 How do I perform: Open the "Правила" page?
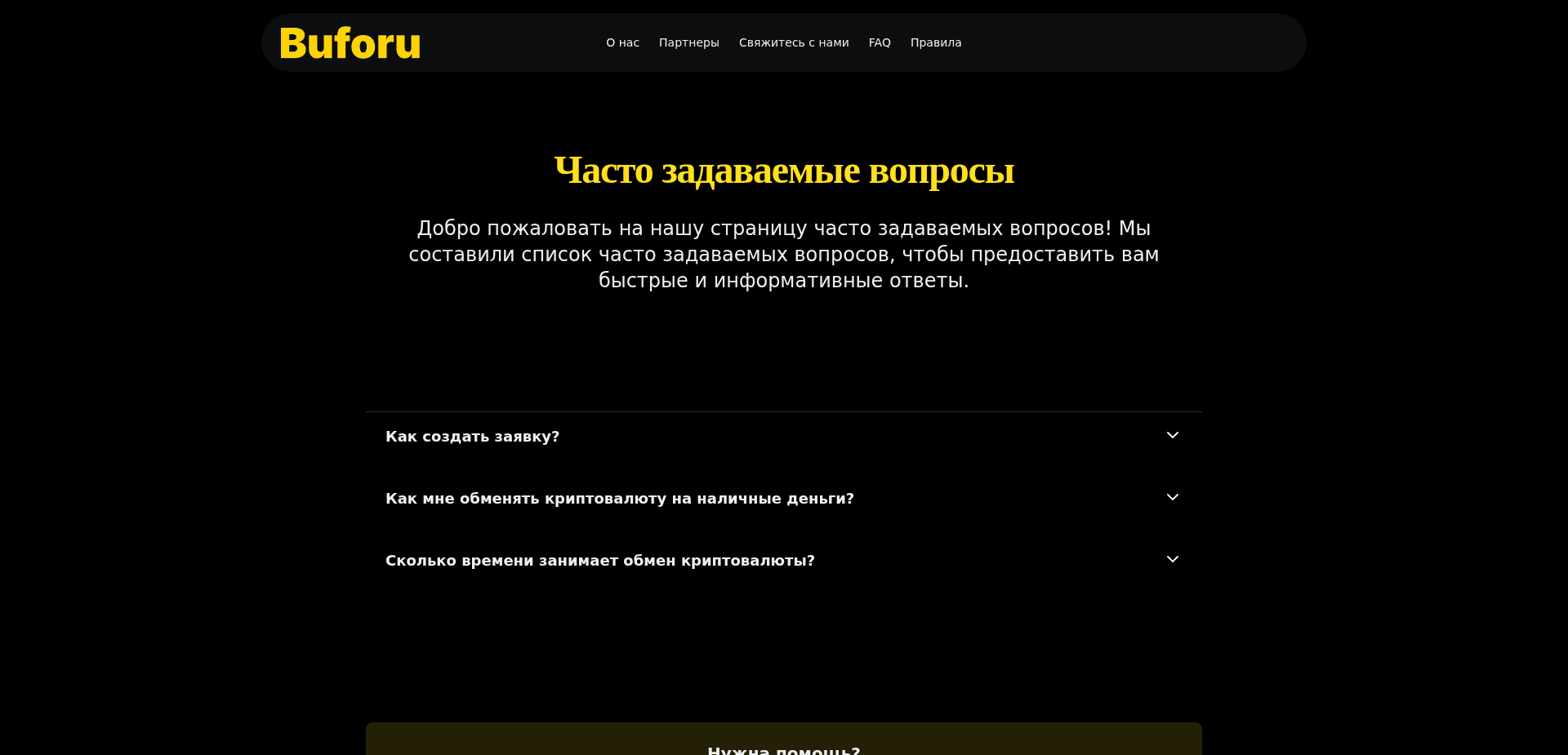point(935,42)
